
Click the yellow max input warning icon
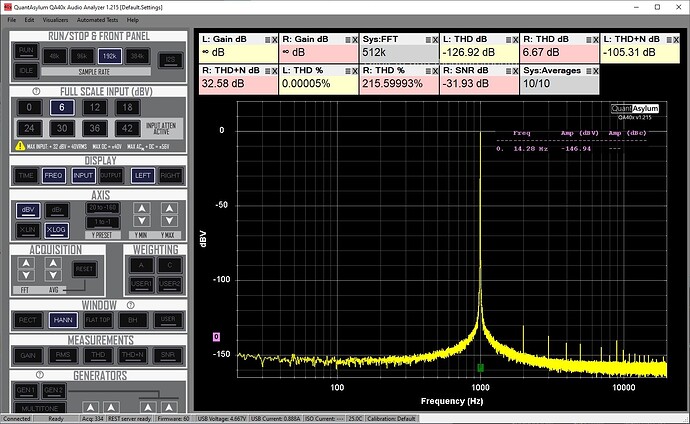coord(20,146)
